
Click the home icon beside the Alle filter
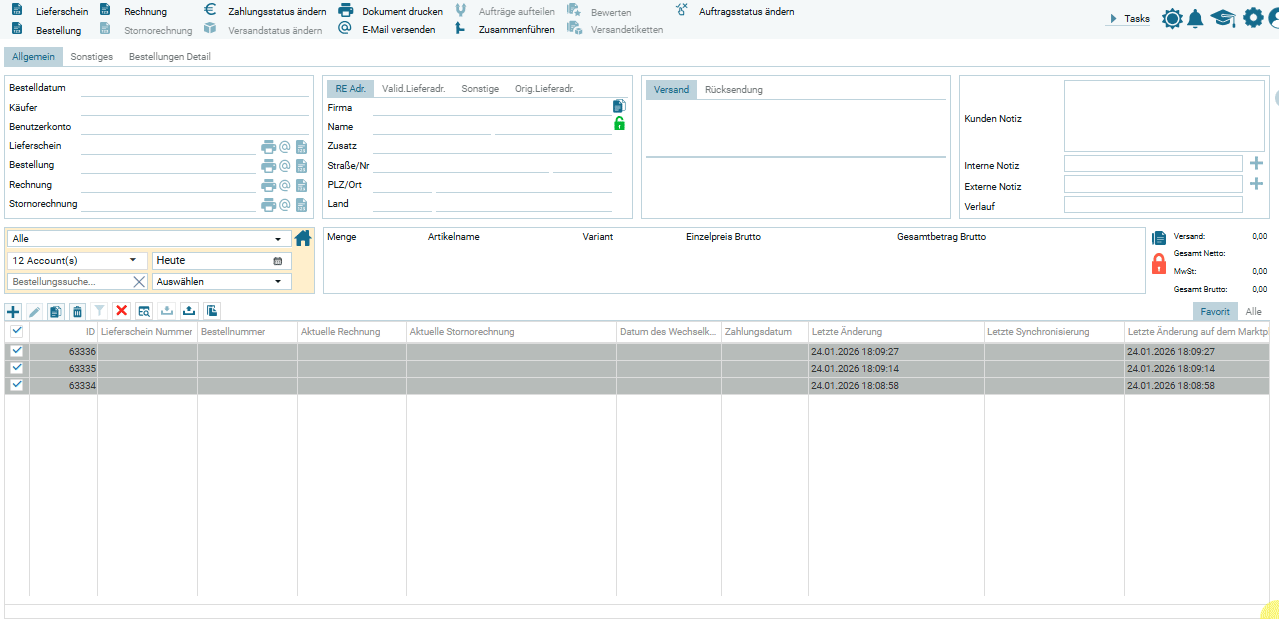click(x=304, y=239)
